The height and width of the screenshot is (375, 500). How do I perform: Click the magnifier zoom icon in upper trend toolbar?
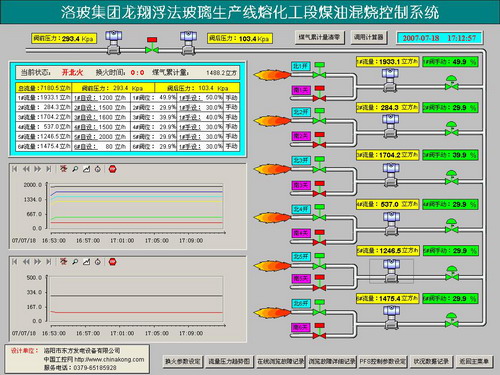click(75, 169)
